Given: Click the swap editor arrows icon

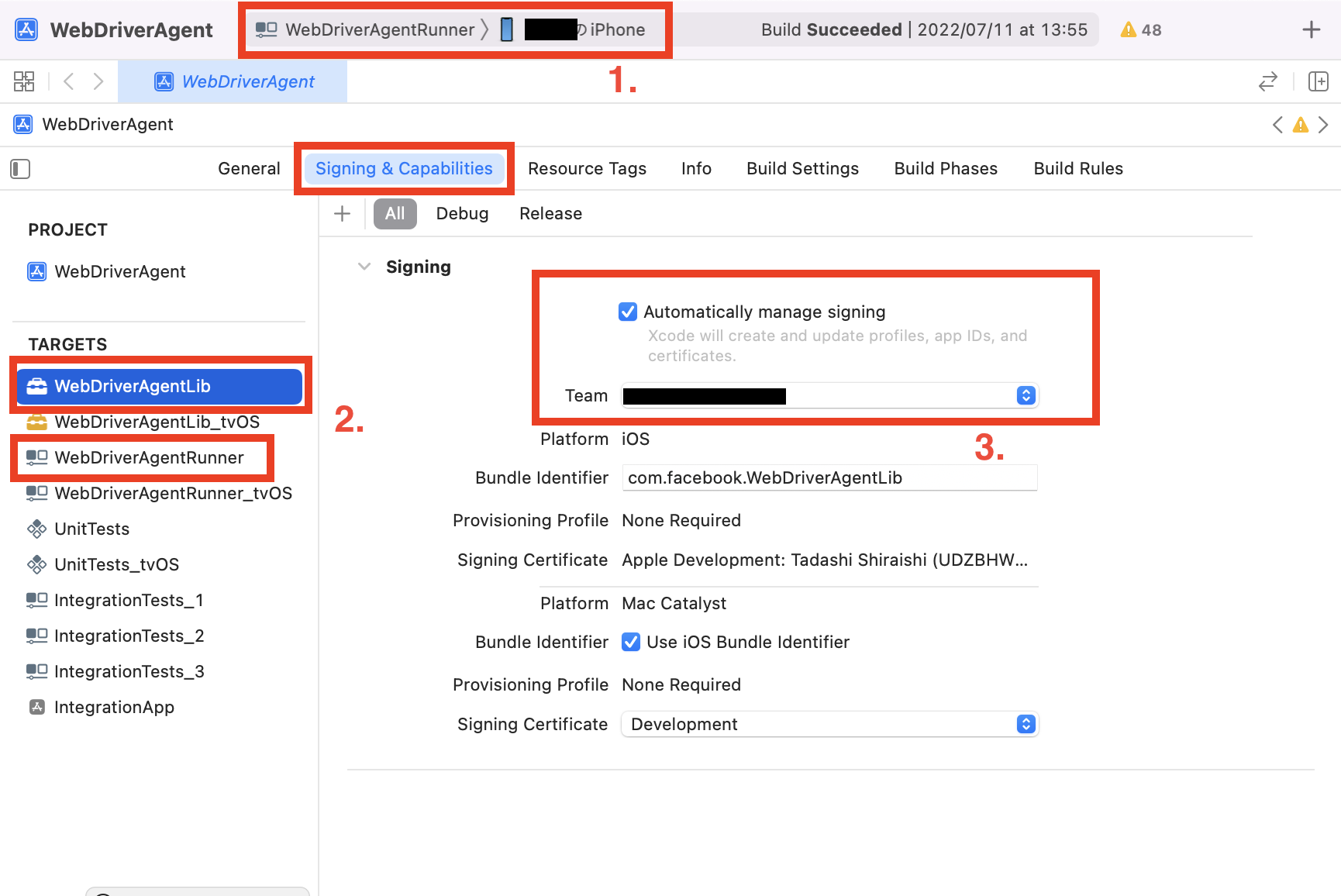Looking at the screenshot, I should [x=1268, y=81].
